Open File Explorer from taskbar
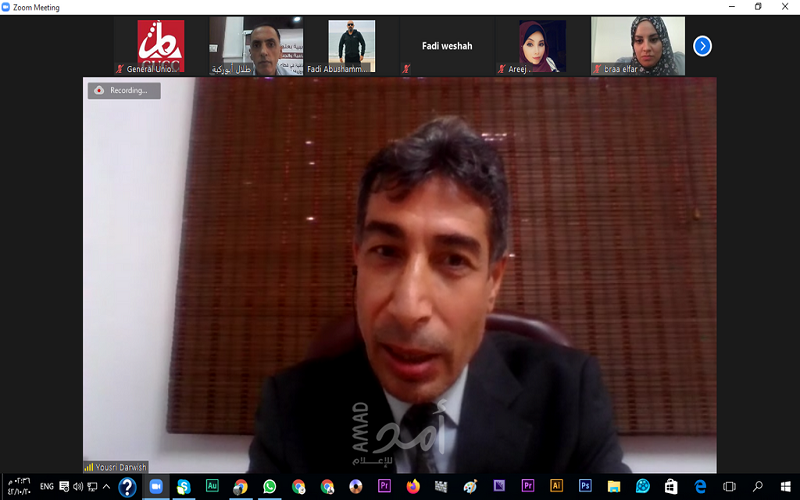The height and width of the screenshot is (500, 800). 614,487
